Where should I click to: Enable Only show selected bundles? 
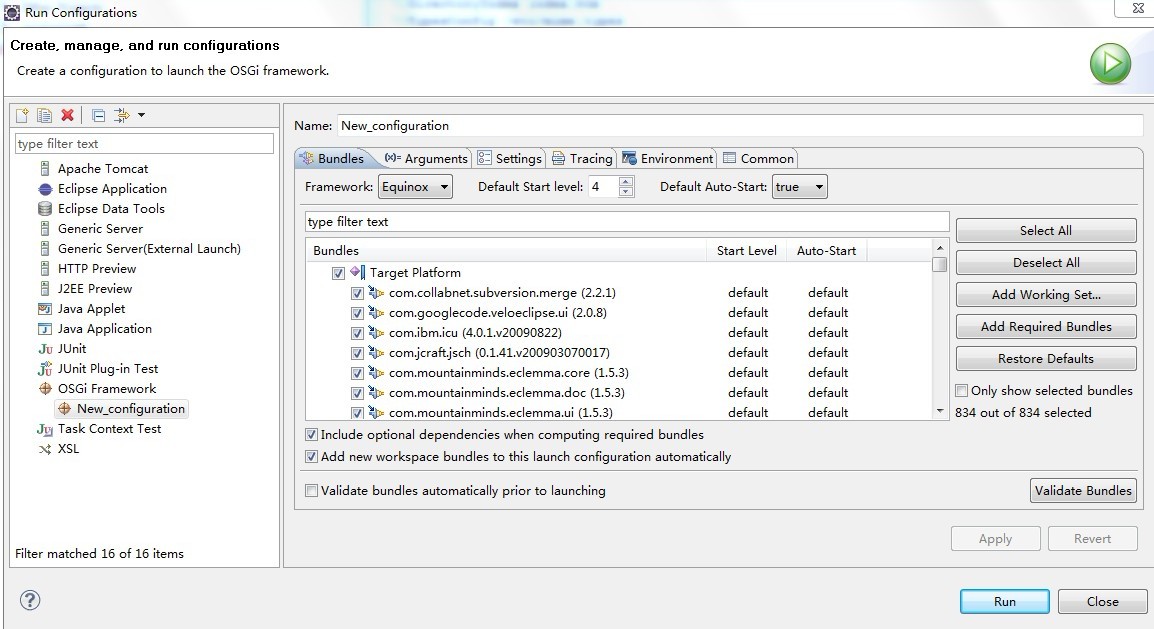[x=961, y=391]
